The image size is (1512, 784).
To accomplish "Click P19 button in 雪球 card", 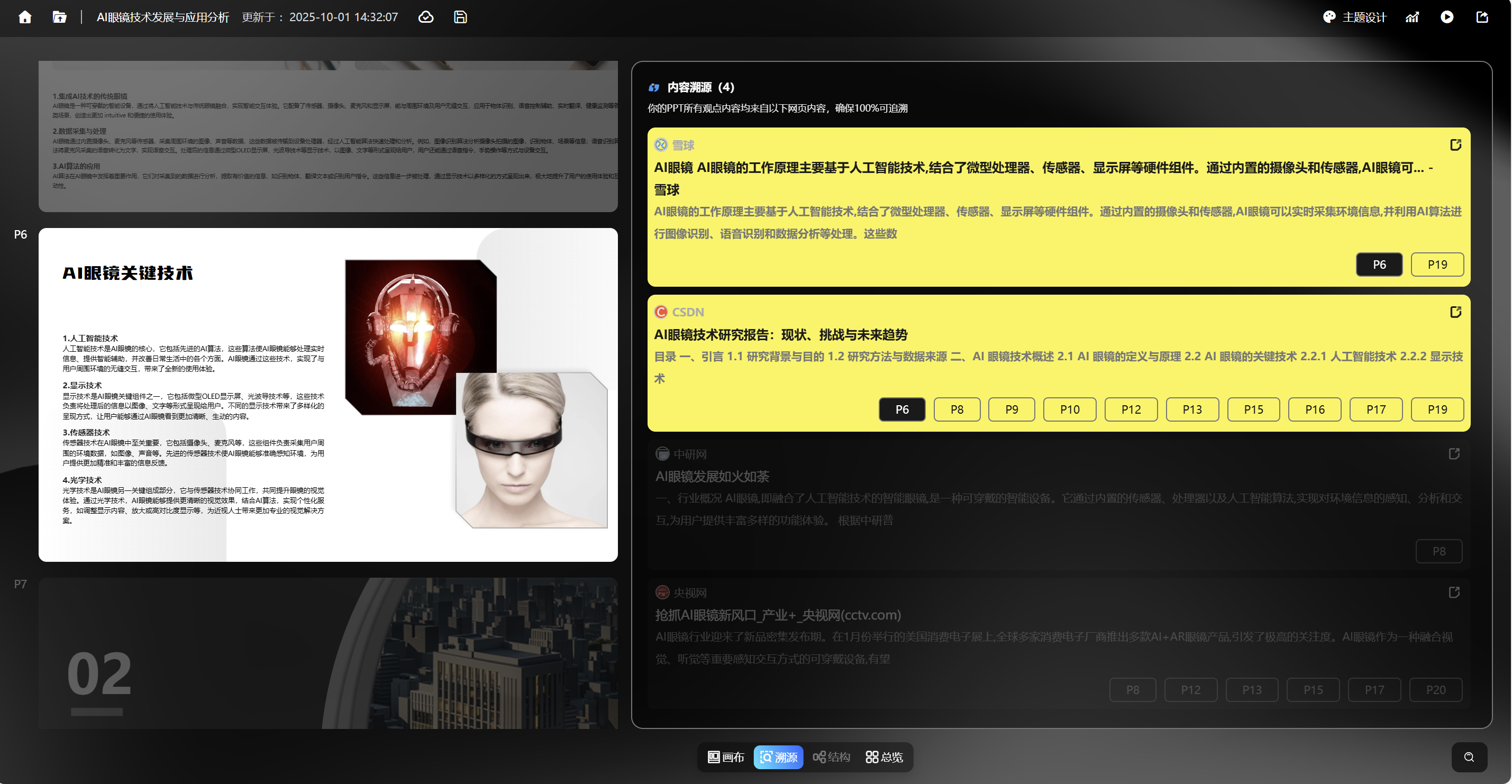I will [x=1437, y=264].
